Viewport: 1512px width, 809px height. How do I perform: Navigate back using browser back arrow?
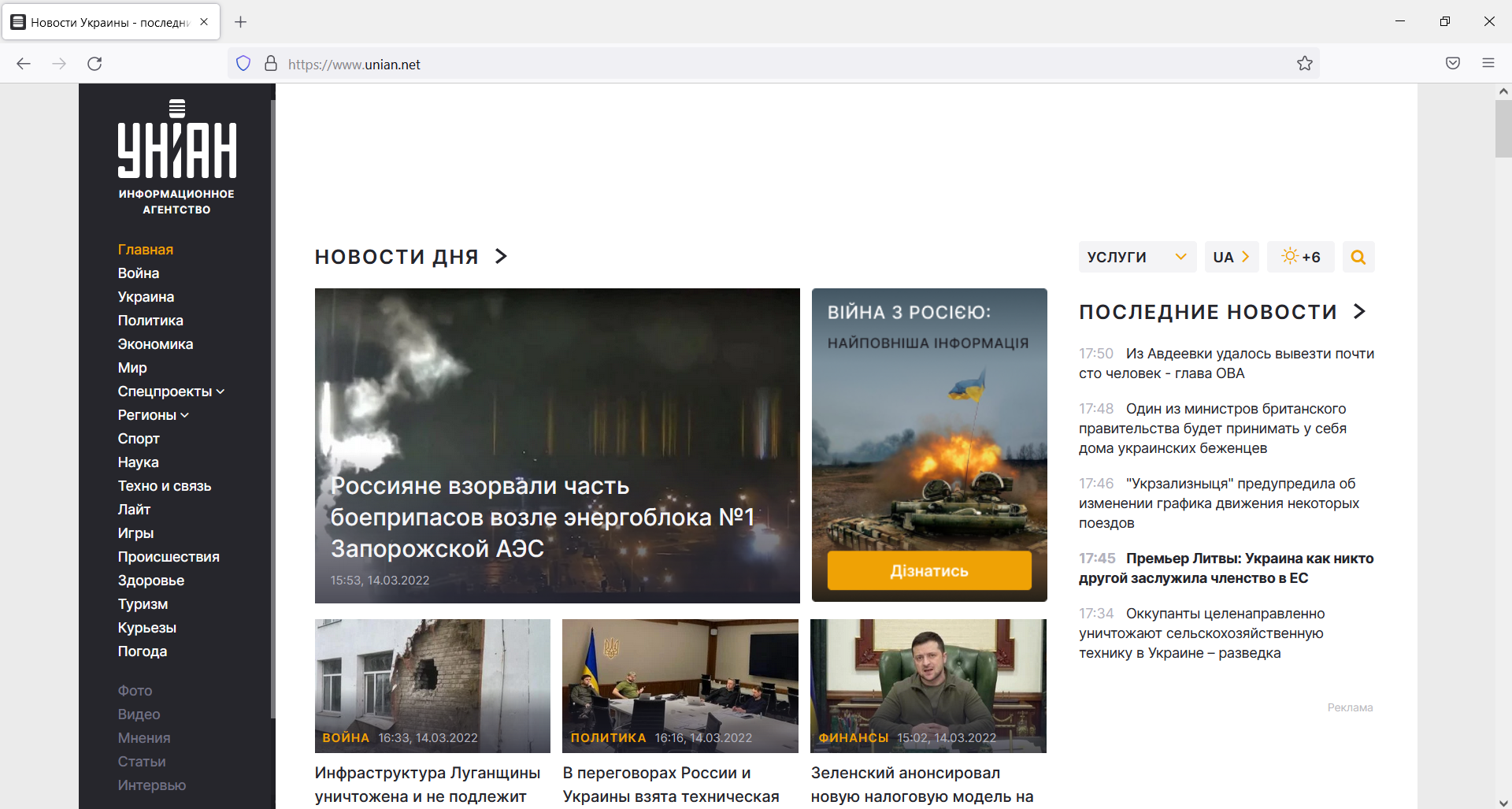(24, 64)
